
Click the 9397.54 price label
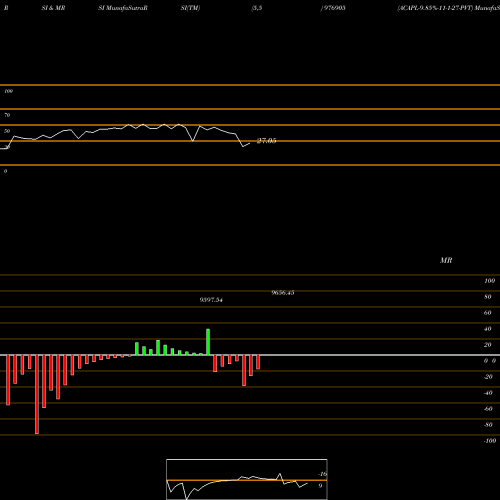(x=211, y=300)
